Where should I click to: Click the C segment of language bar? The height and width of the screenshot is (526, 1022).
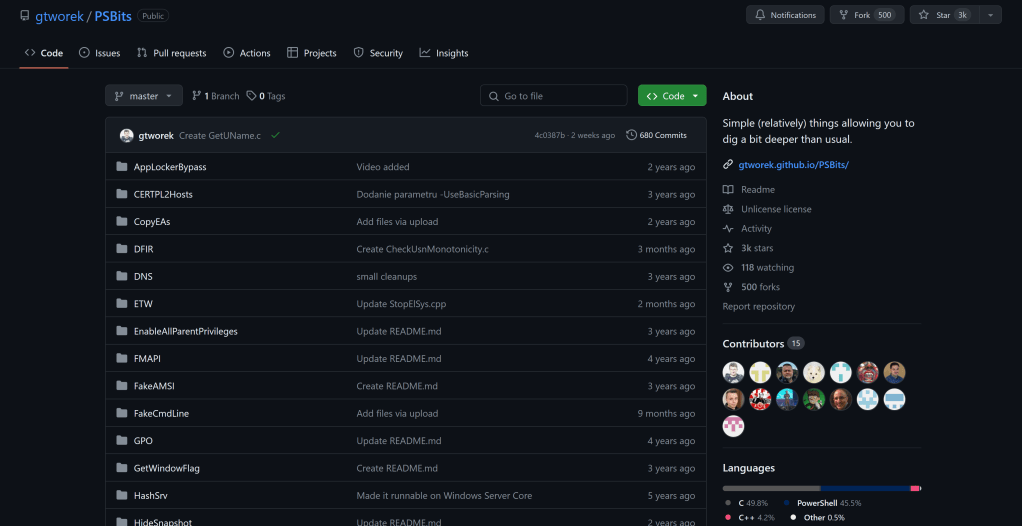pyautogui.click(x=772, y=488)
